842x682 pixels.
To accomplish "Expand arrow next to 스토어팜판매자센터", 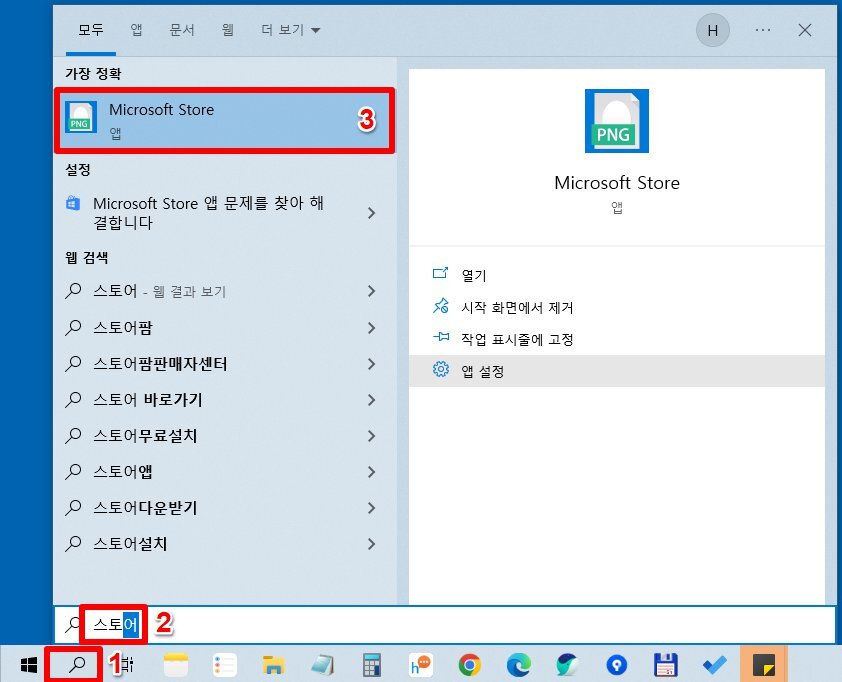I will pyautogui.click(x=371, y=364).
